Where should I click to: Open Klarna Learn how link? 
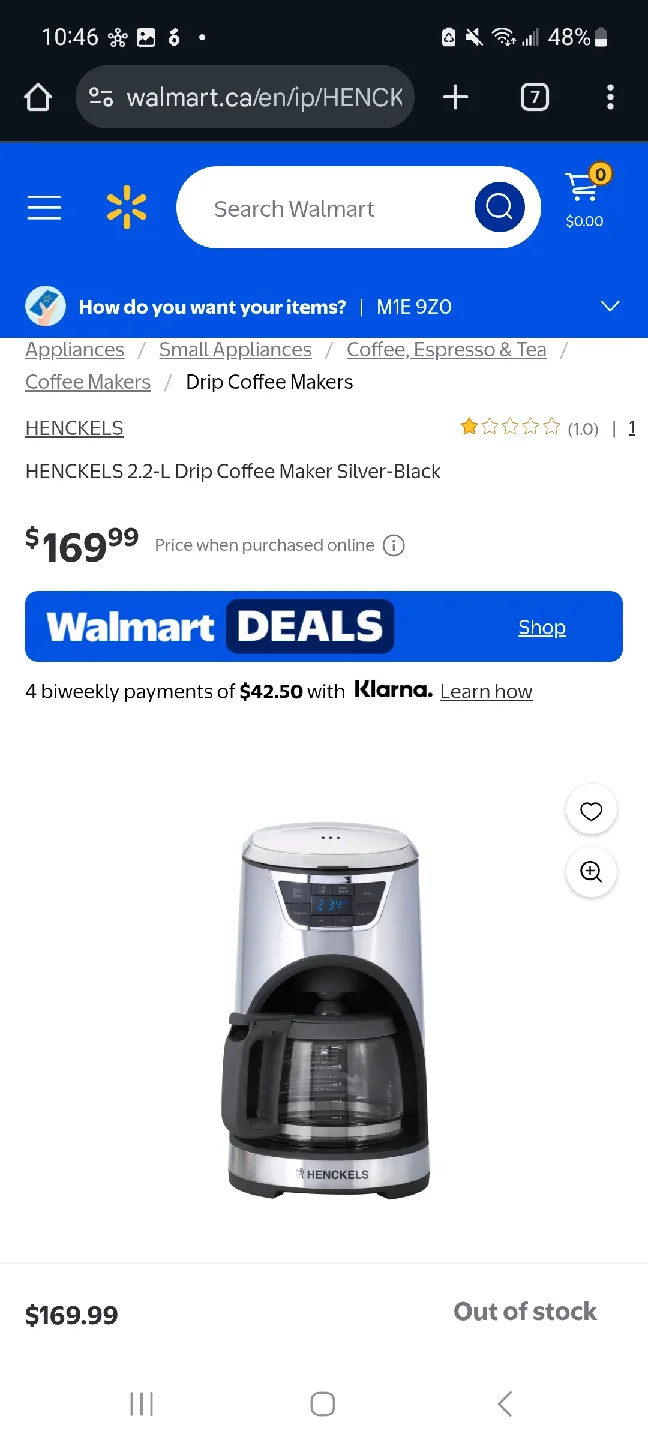coord(486,691)
